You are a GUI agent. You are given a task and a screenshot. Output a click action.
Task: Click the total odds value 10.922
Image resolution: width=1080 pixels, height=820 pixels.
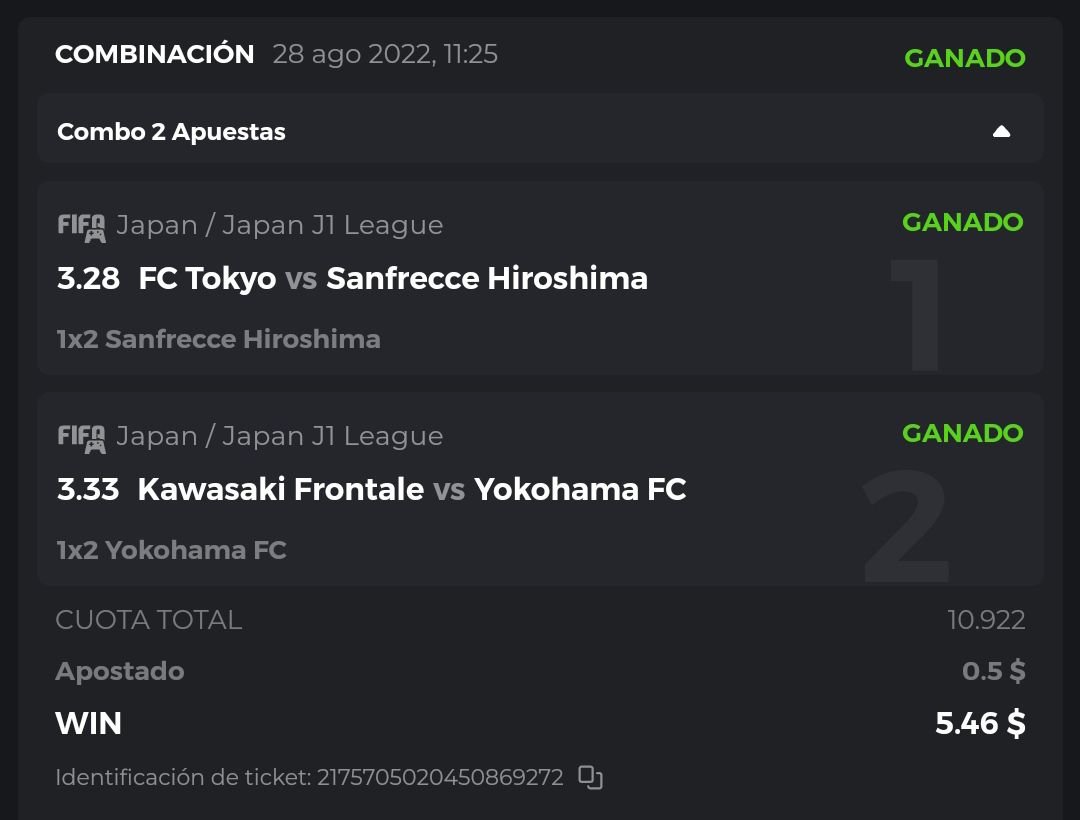point(986,620)
